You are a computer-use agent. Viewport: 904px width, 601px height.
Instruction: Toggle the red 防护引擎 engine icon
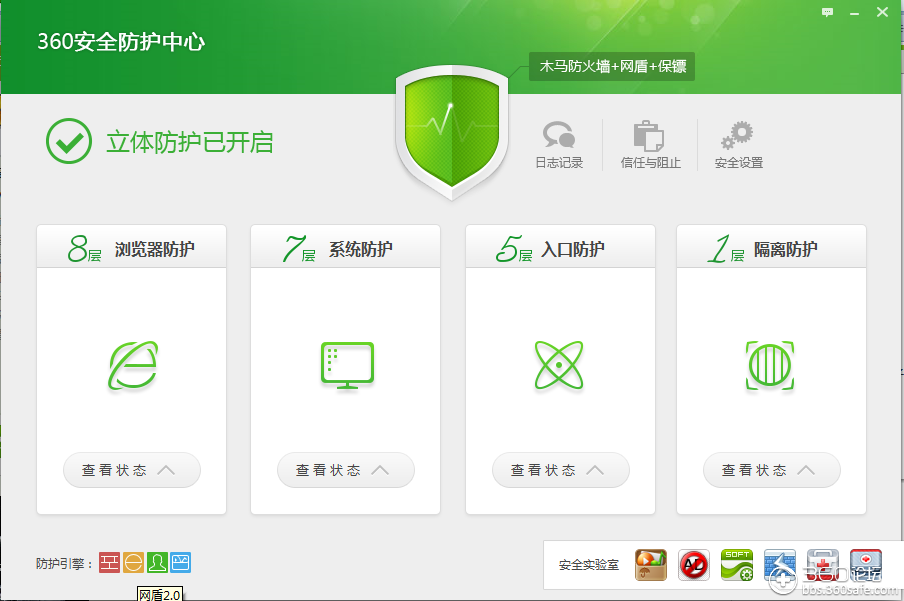(x=108, y=562)
